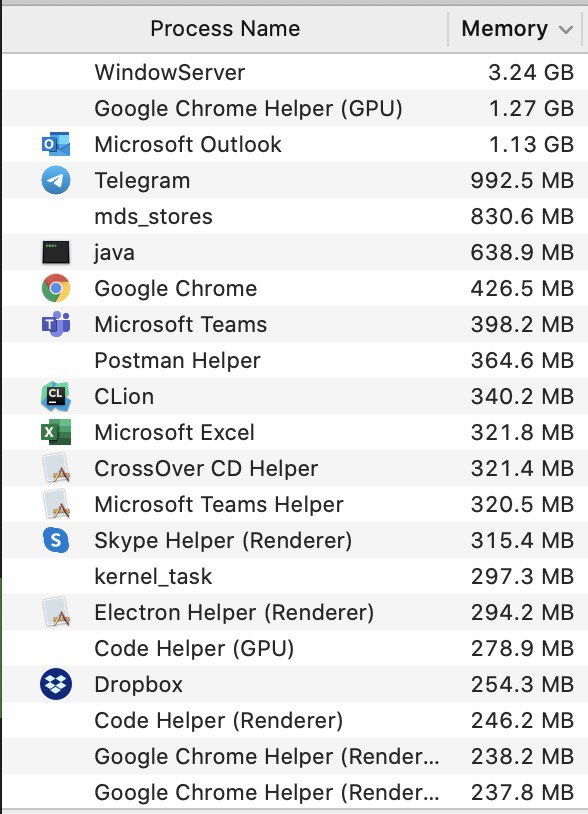Select the WindowServer process row
Image resolution: width=588 pixels, height=814 pixels.
point(294,72)
